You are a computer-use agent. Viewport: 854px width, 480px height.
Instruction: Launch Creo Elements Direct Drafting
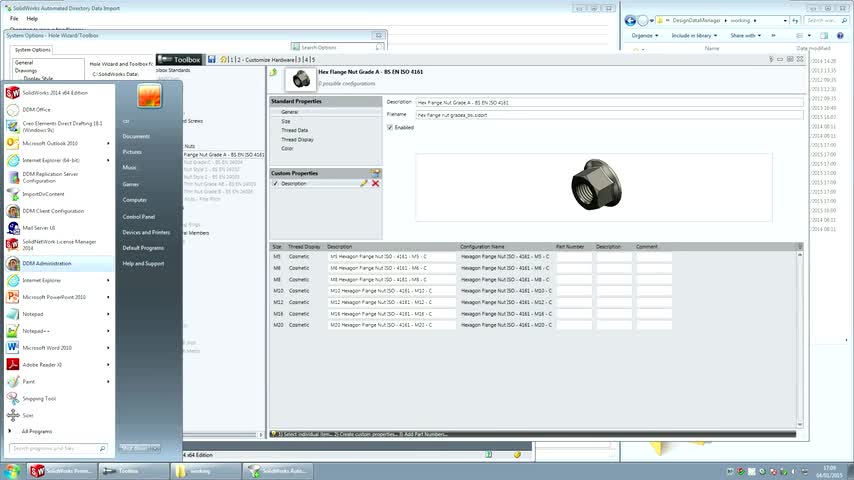click(59, 126)
